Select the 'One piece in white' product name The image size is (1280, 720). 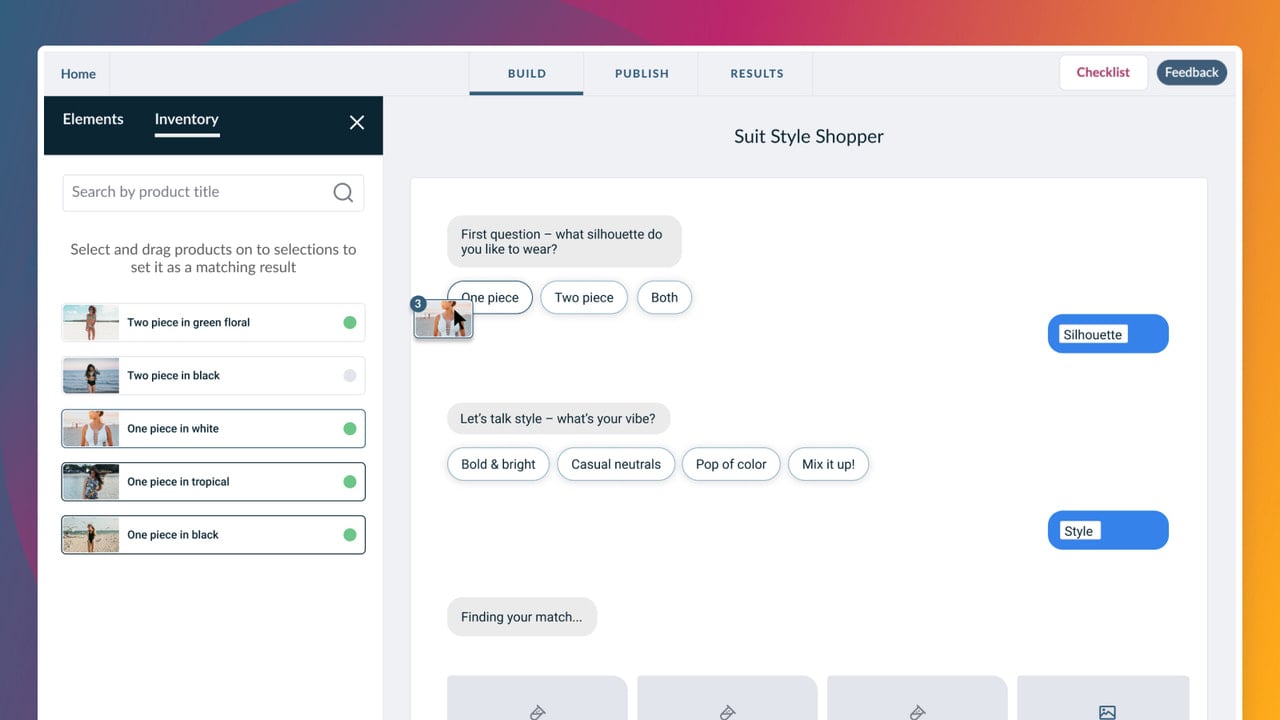coord(172,429)
